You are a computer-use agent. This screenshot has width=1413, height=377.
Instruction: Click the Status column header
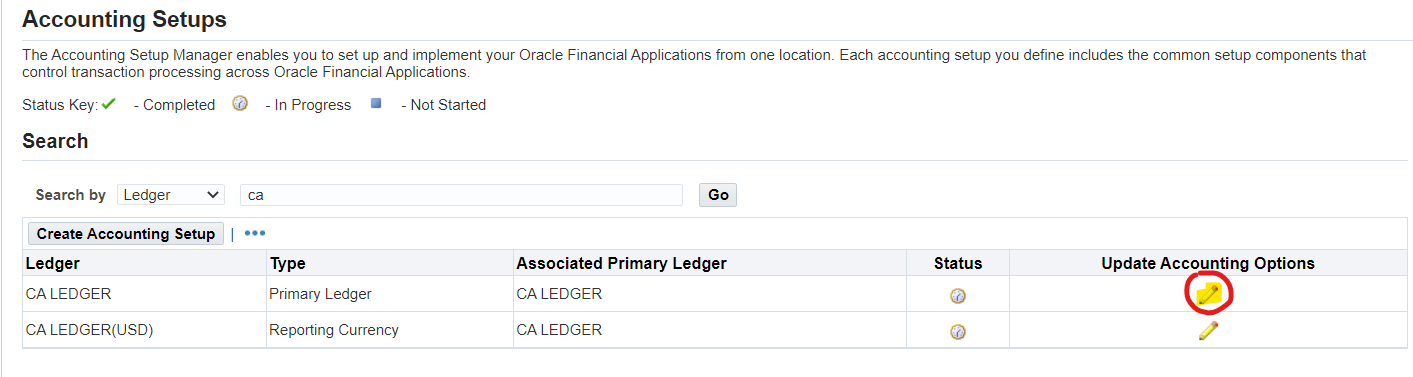[958, 263]
